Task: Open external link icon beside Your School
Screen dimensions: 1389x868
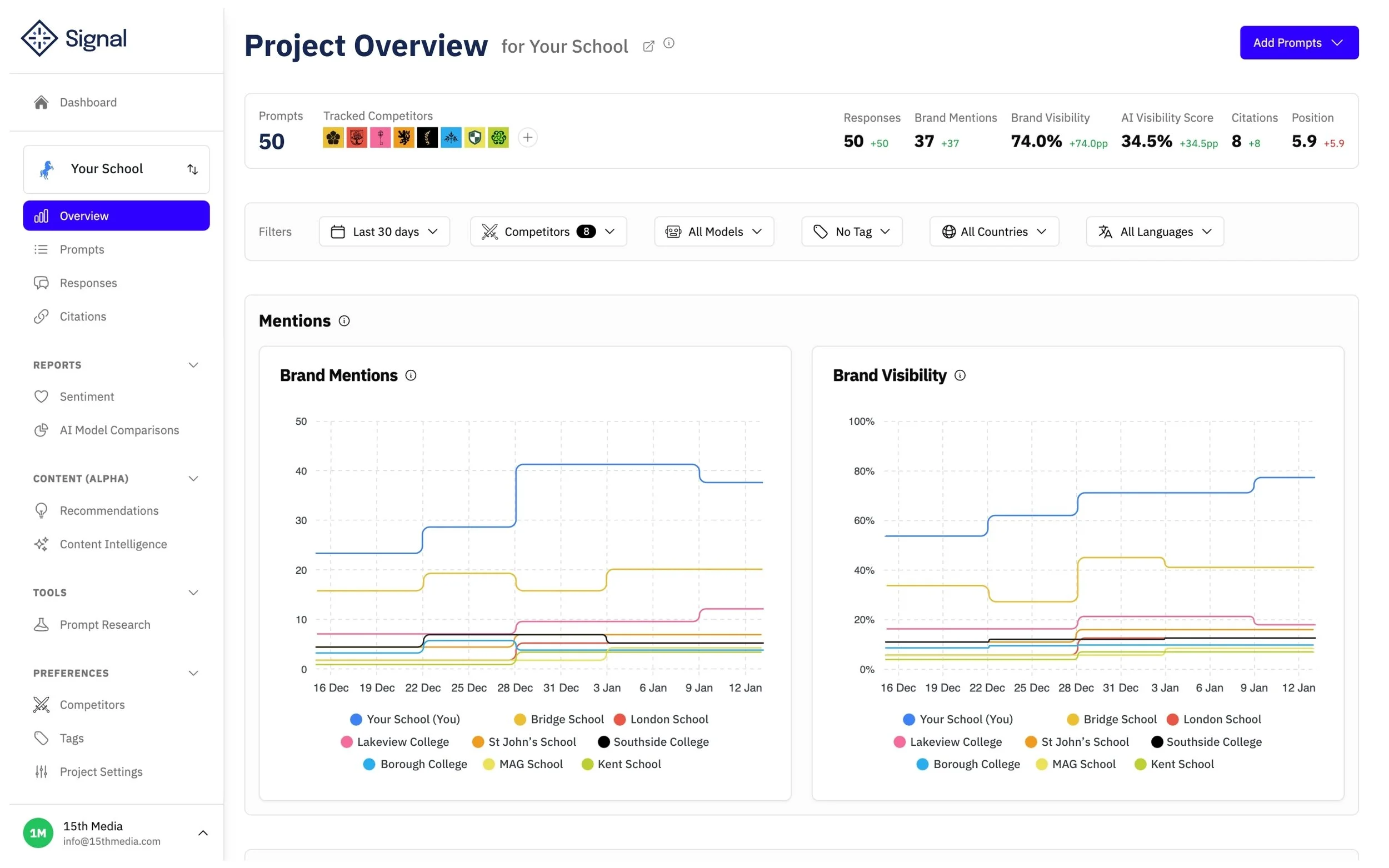Action: 648,46
